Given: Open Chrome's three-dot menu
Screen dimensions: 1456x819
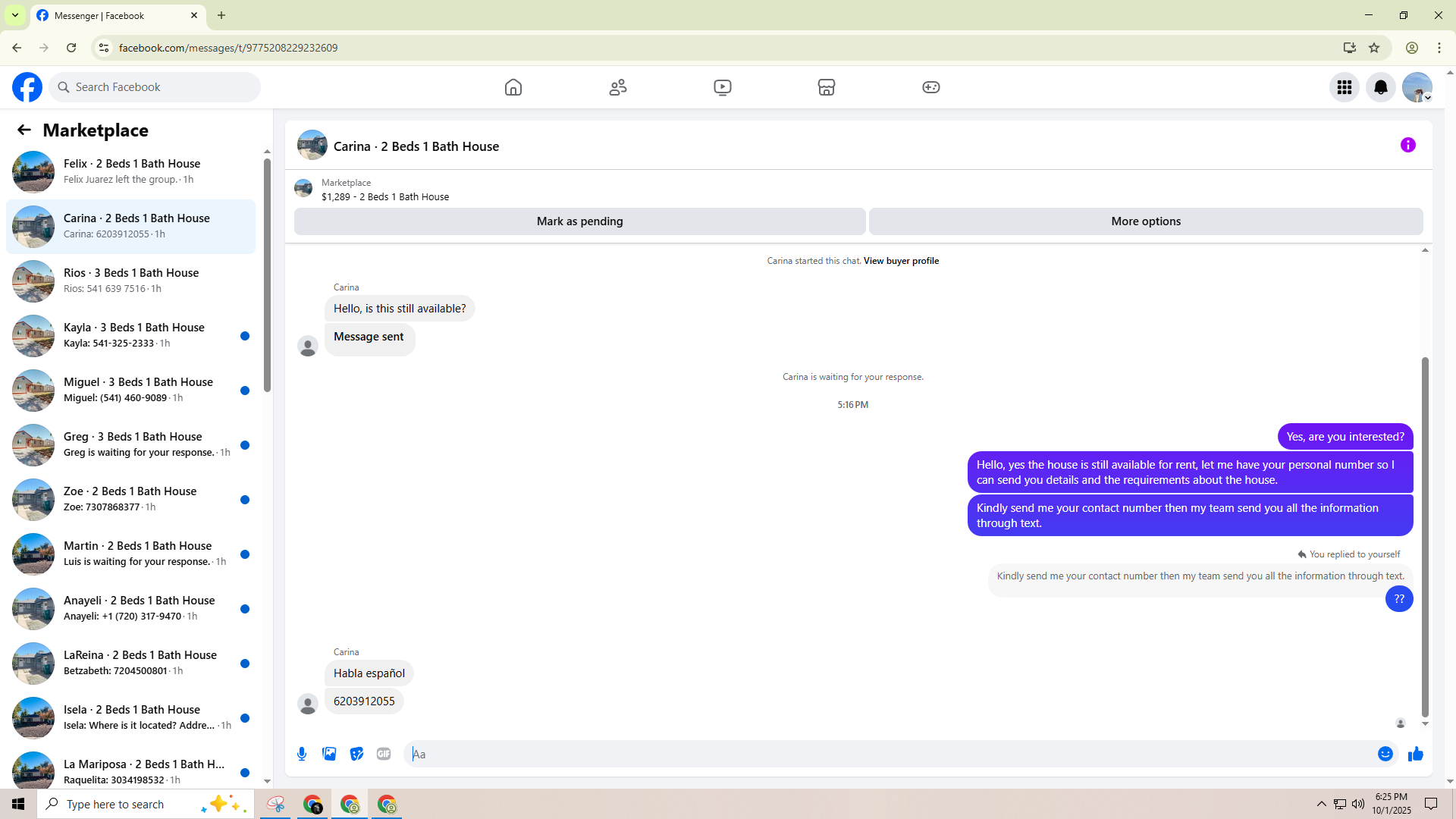Looking at the screenshot, I should (1439, 48).
